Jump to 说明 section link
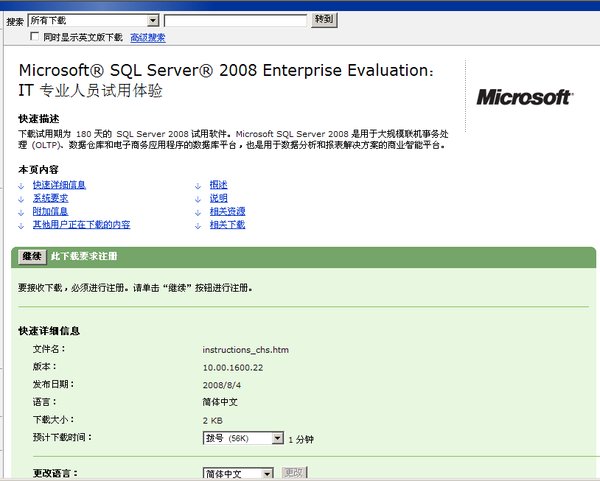Screen dimensions: 600x481 [x=218, y=198]
